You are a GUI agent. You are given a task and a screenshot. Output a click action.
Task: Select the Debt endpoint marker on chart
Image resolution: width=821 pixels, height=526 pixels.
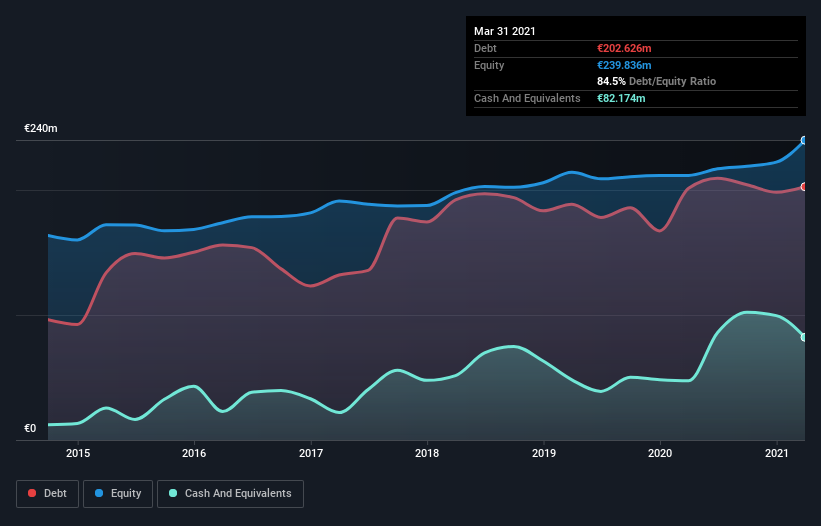coord(804,187)
